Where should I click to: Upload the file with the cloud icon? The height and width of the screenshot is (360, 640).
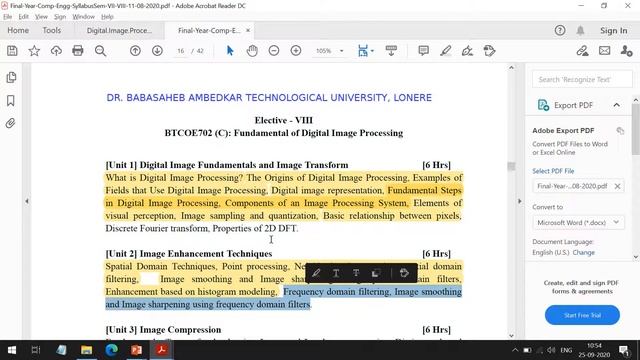(x=56, y=51)
